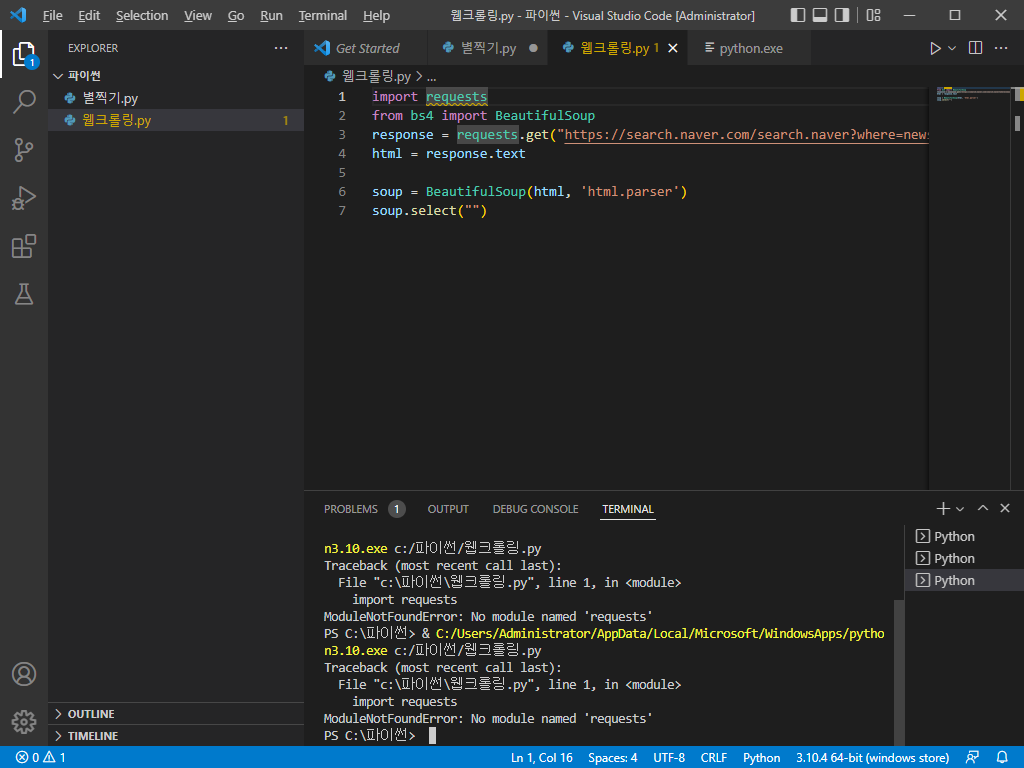1024x768 pixels.
Task: Select the second Python terminal
Action: 964,558
